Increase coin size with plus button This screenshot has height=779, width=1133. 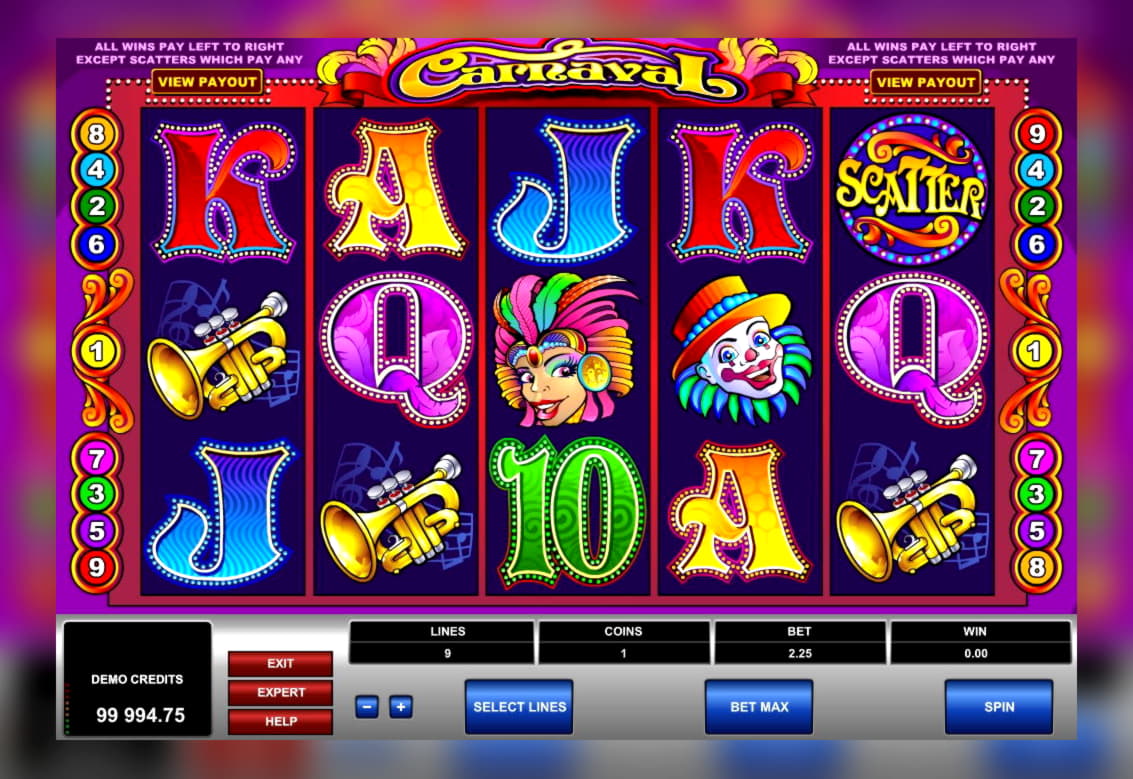(x=401, y=706)
